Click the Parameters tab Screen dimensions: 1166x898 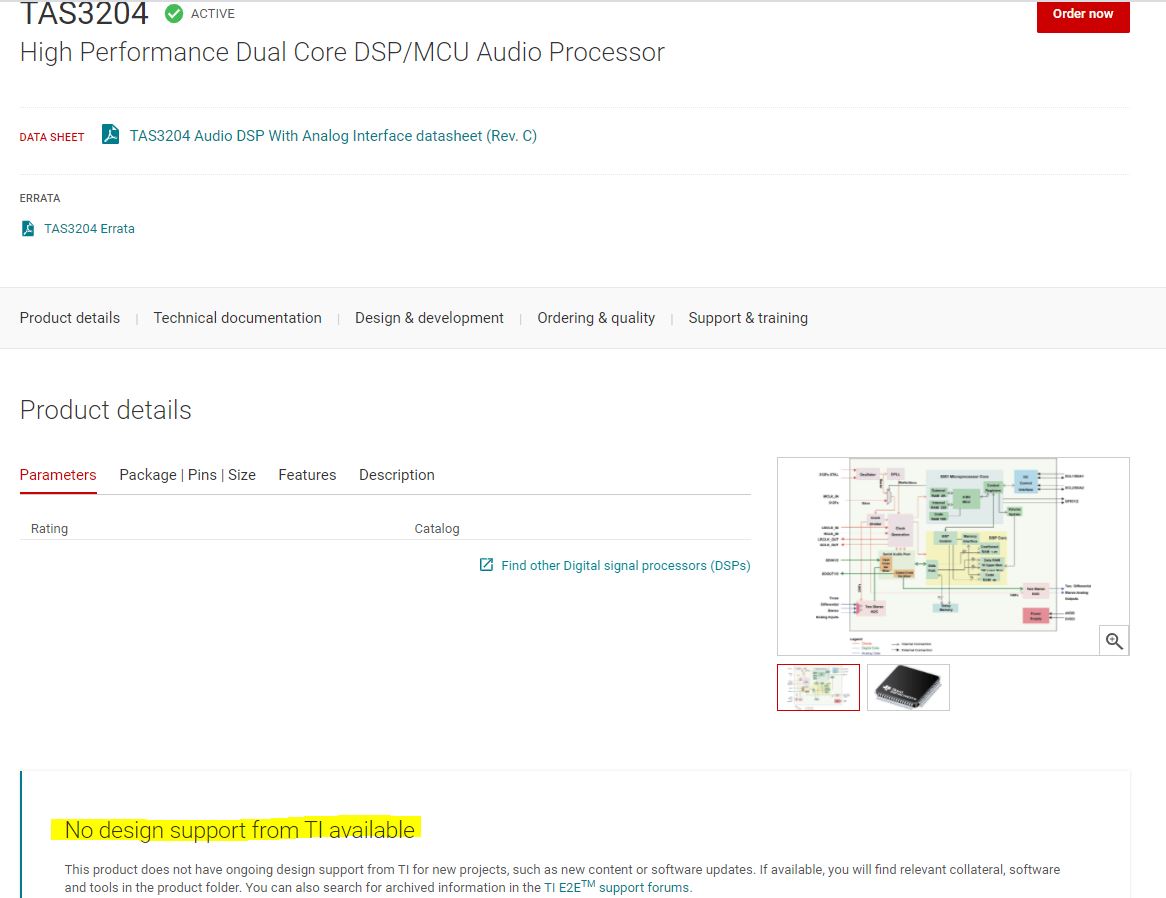pos(57,474)
